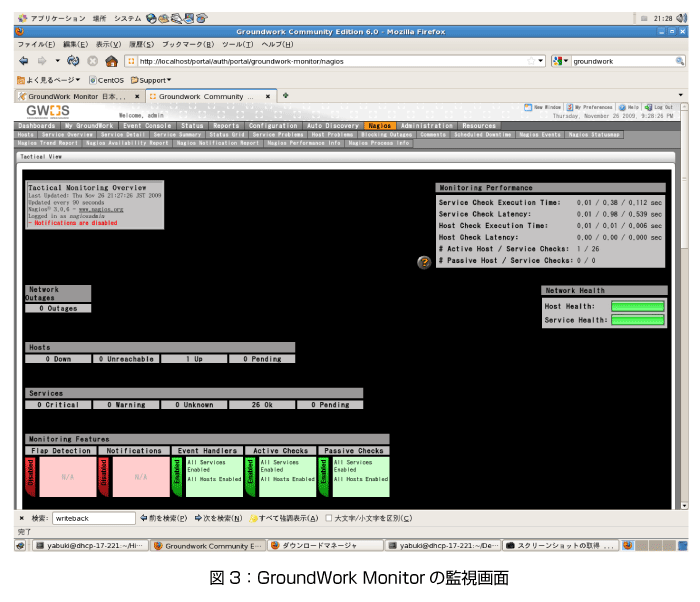
Task: Click the Firefox icon in bottom panel tray
Action: [628, 545]
